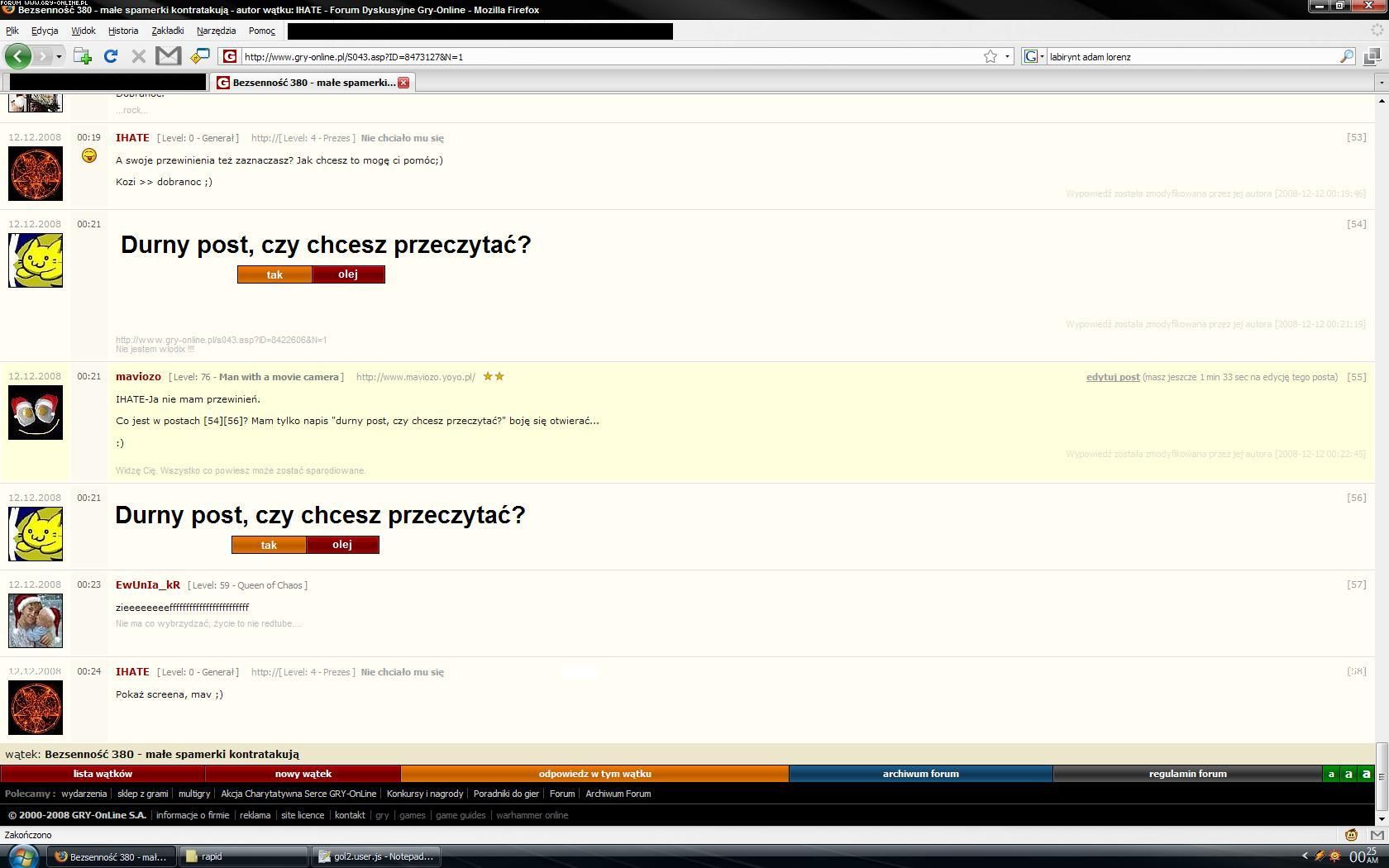Open the back/forward history dropdown arrow
Image resolution: width=1389 pixels, height=868 pixels.
pyautogui.click(x=60, y=56)
